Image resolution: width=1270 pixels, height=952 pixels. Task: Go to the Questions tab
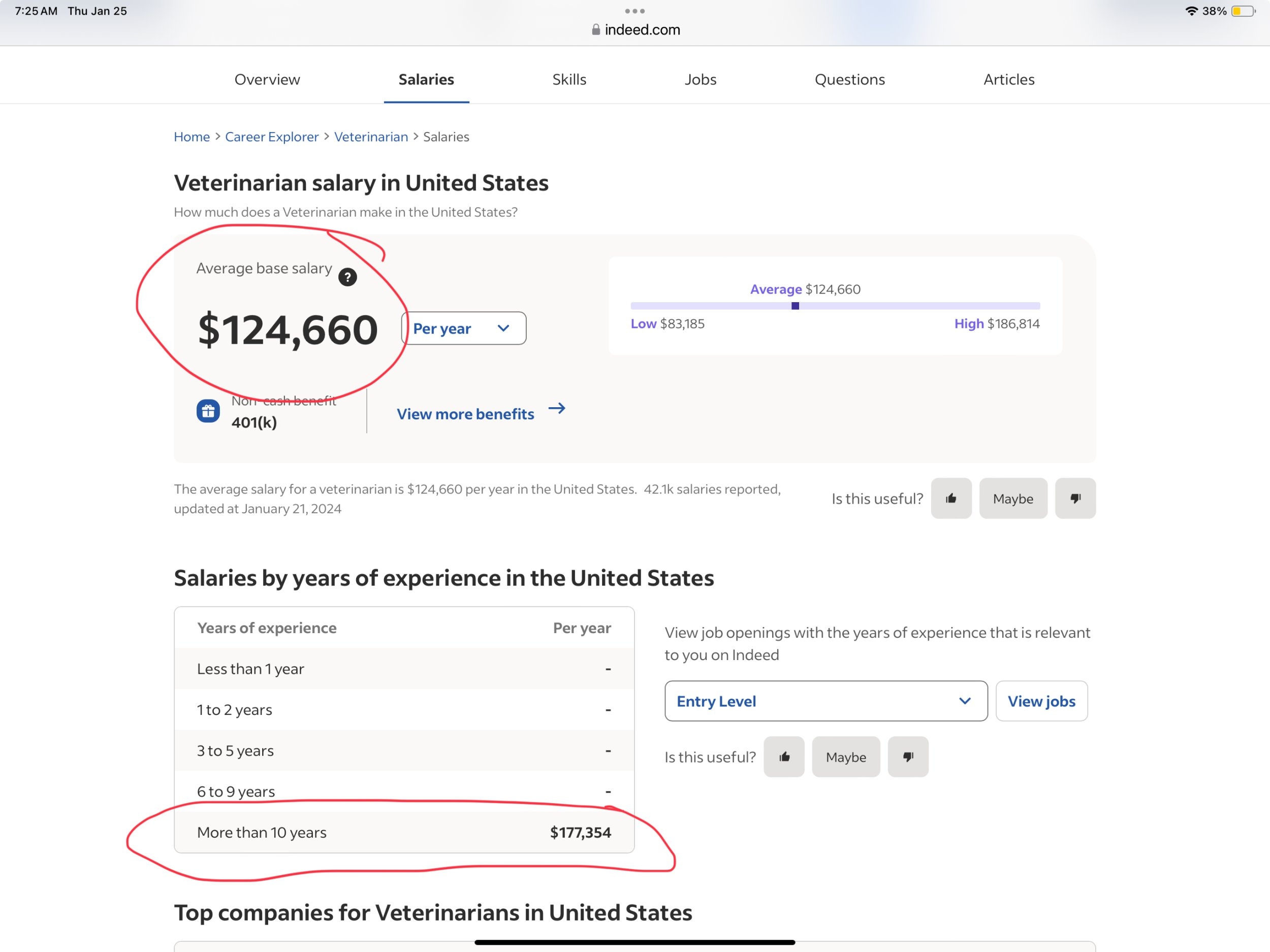pos(850,79)
